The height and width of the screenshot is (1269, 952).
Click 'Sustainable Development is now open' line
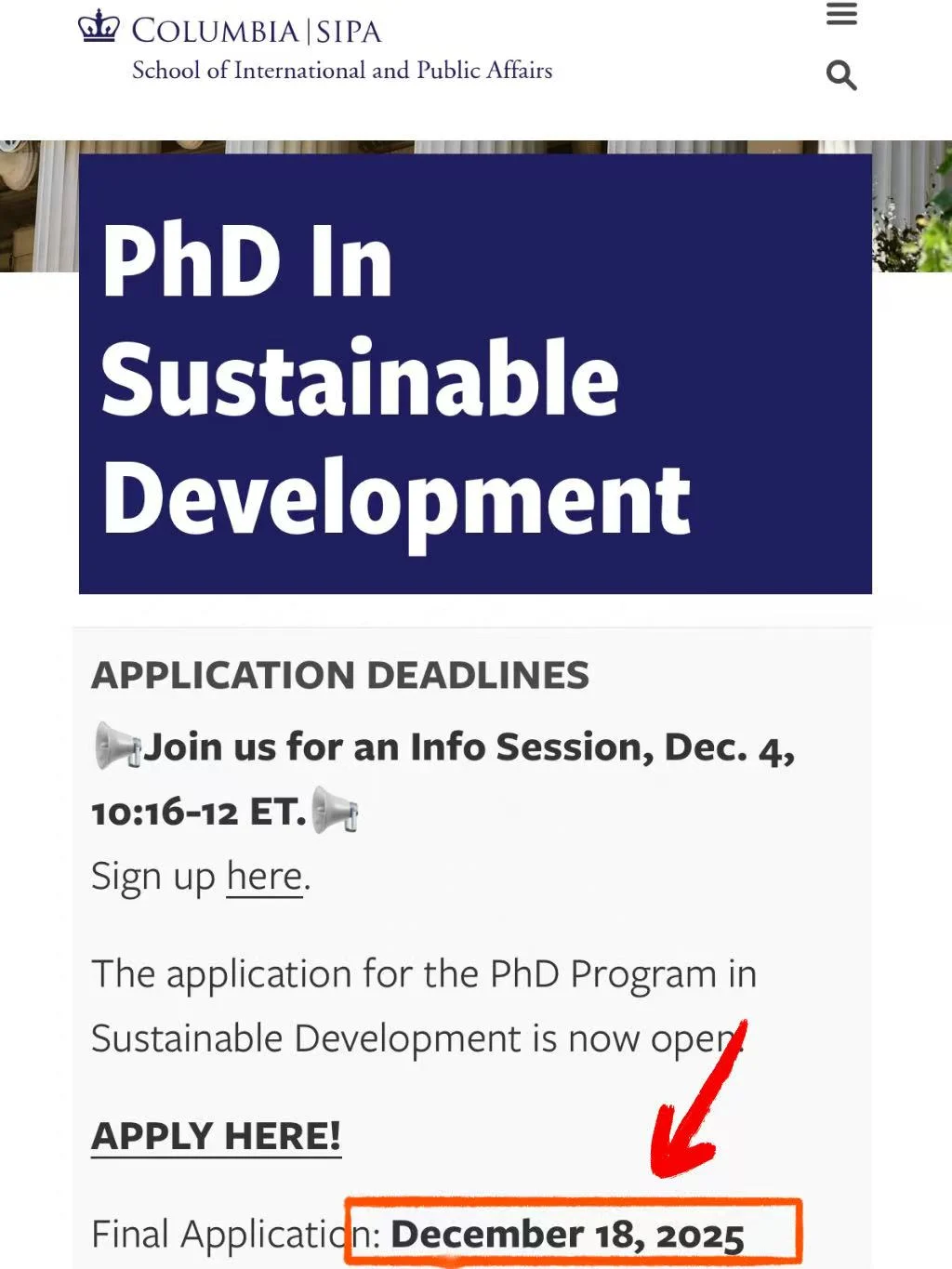tap(414, 1038)
